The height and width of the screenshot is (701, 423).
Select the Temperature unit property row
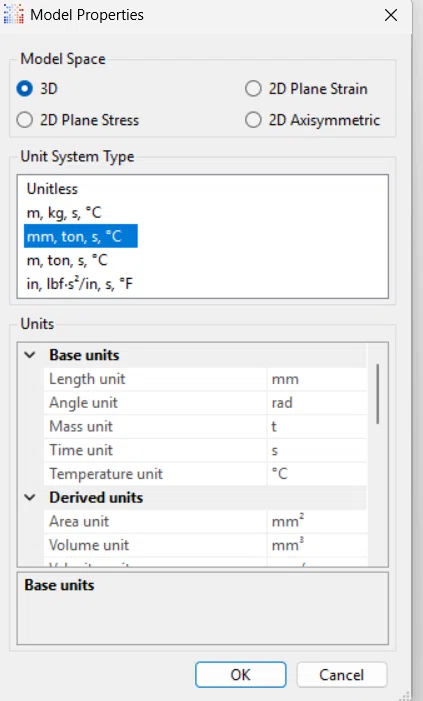tap(205, 474)
